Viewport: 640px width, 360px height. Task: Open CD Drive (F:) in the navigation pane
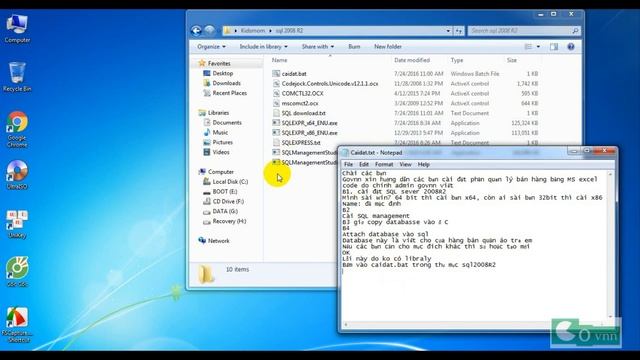[x=228, y=201]
